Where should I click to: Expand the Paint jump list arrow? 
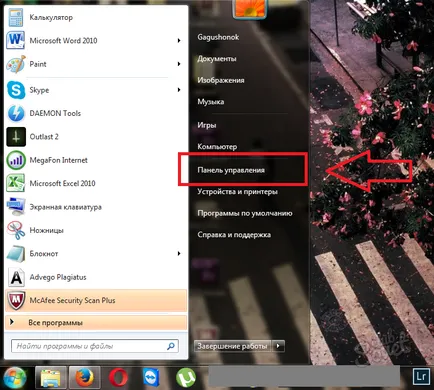179,64
